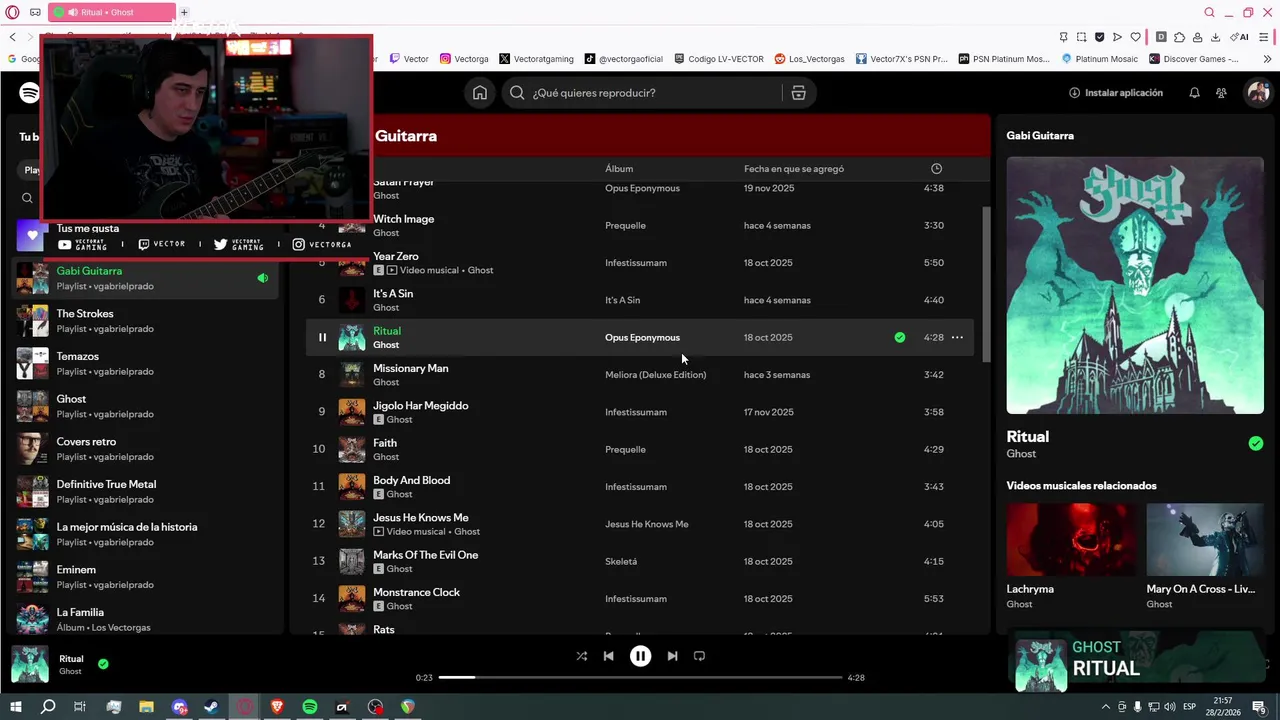The width and height of the screenshot is (1280, 720).
Task: Open Codigo LV-VECTOR bookmark
Action: (719, 59)
